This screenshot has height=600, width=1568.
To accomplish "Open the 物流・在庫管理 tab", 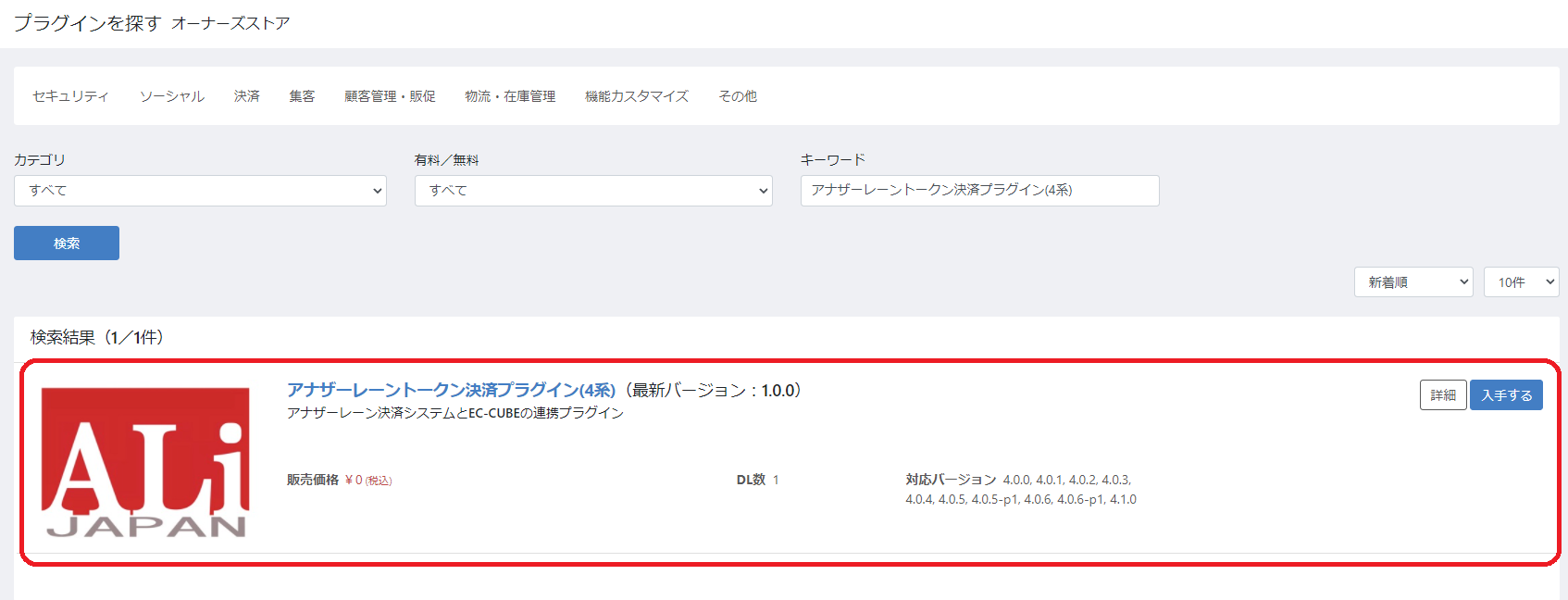I will click(x=510, y=96).
